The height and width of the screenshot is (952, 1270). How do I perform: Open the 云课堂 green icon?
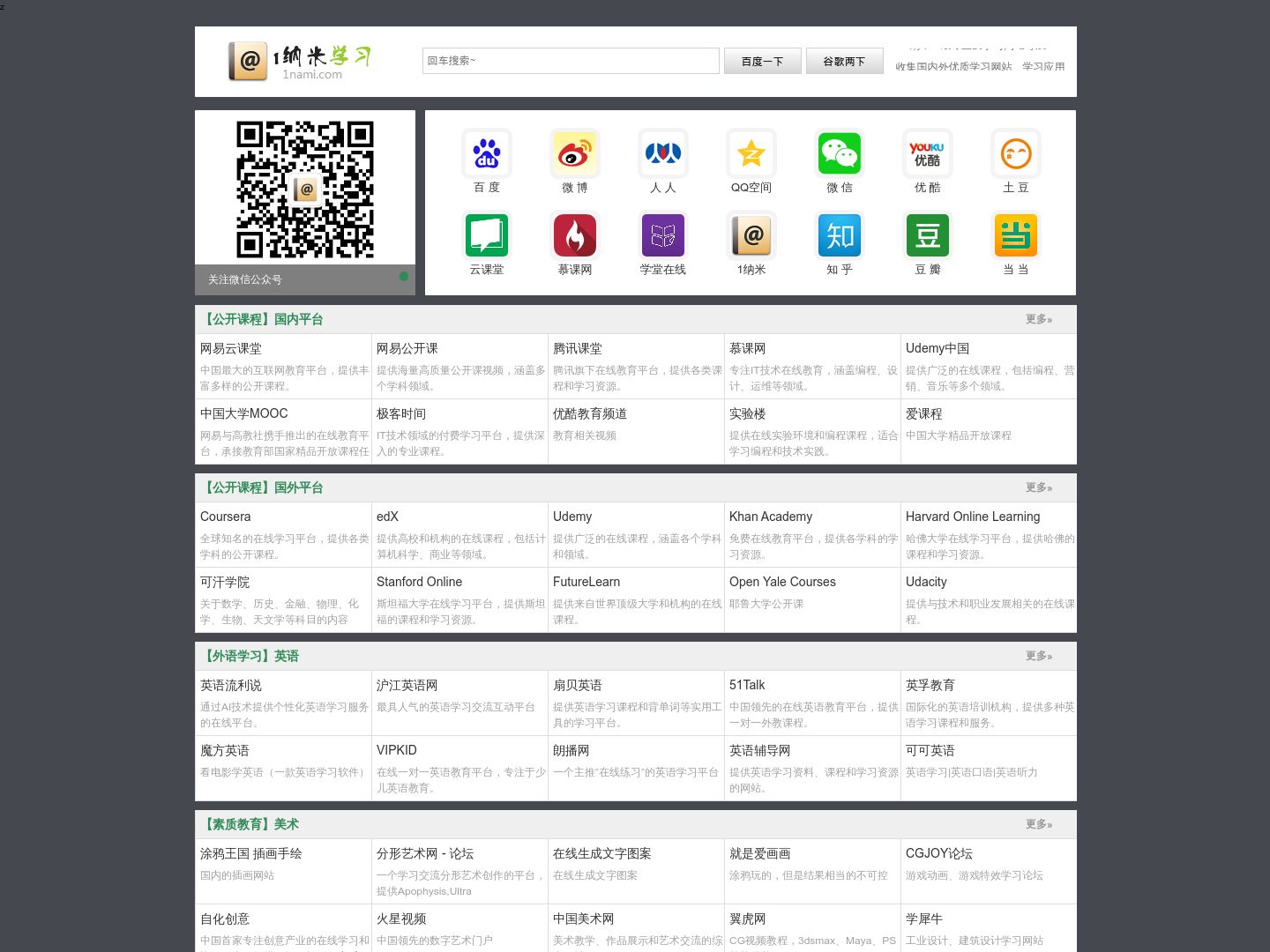[x=487, y=235]
